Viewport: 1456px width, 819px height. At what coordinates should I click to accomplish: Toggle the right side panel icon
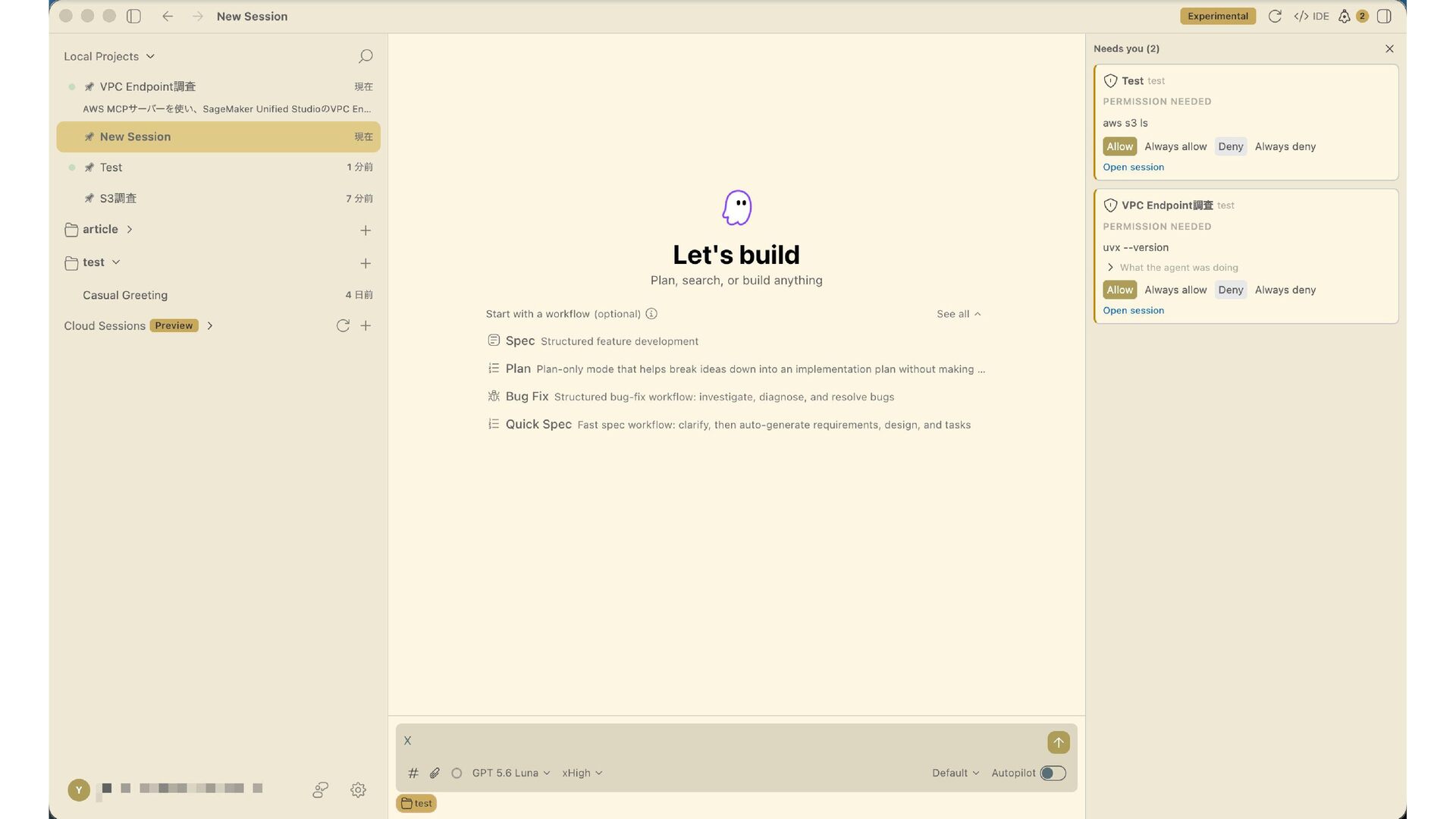(x=1384, y=16)
